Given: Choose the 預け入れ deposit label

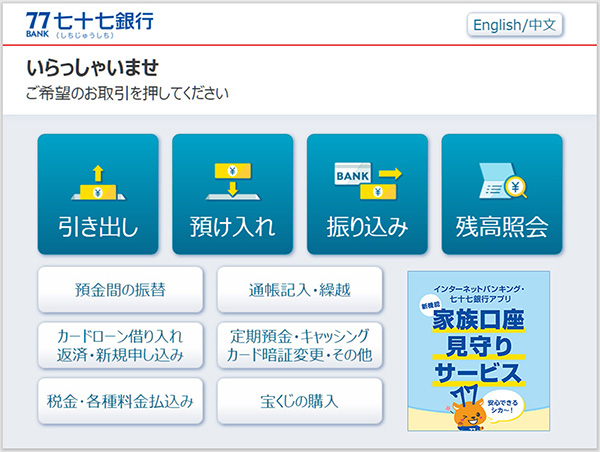Looking at the screenshot, I should (232, 227).
